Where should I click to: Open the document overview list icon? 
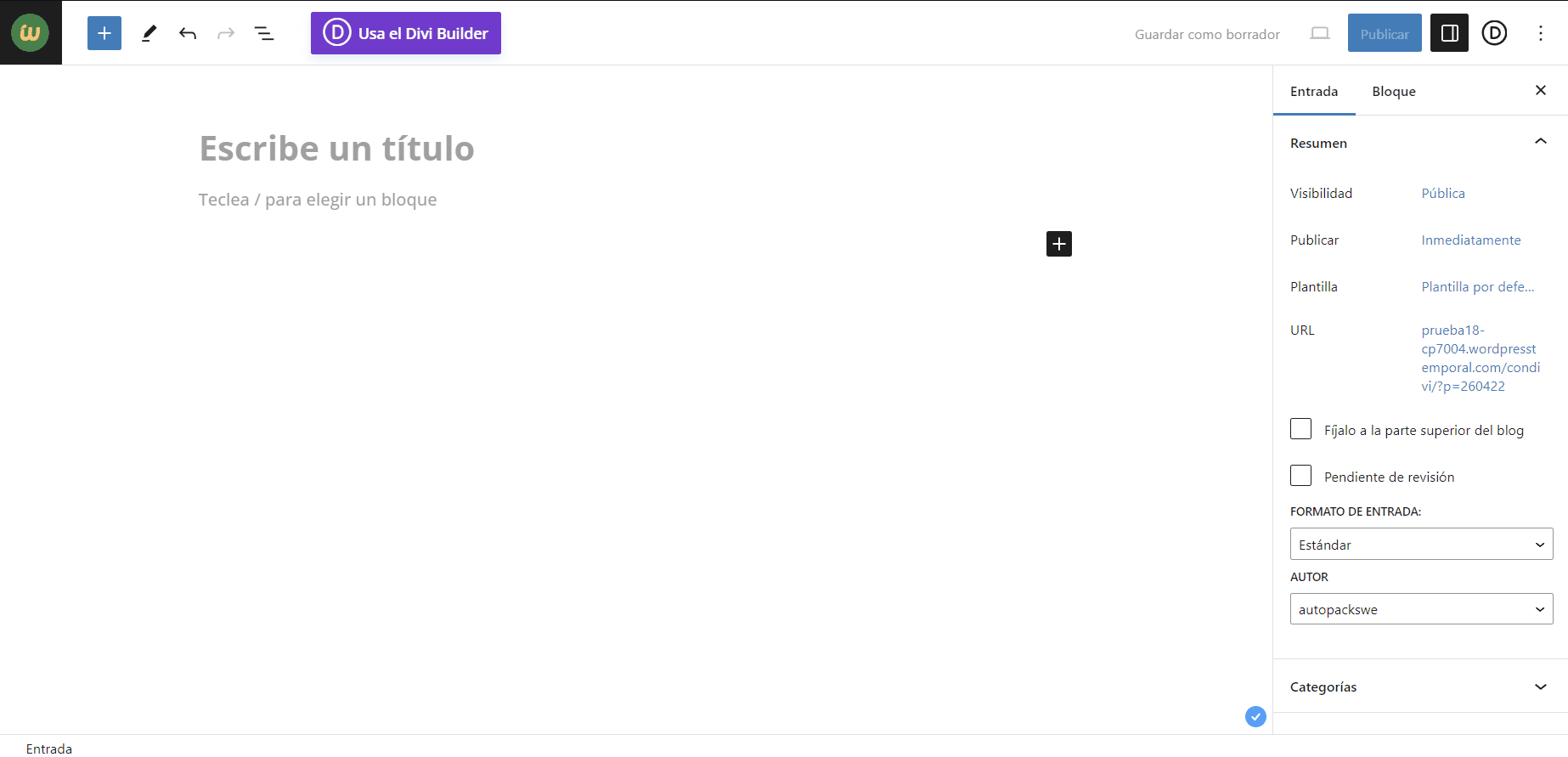[264, 33]
